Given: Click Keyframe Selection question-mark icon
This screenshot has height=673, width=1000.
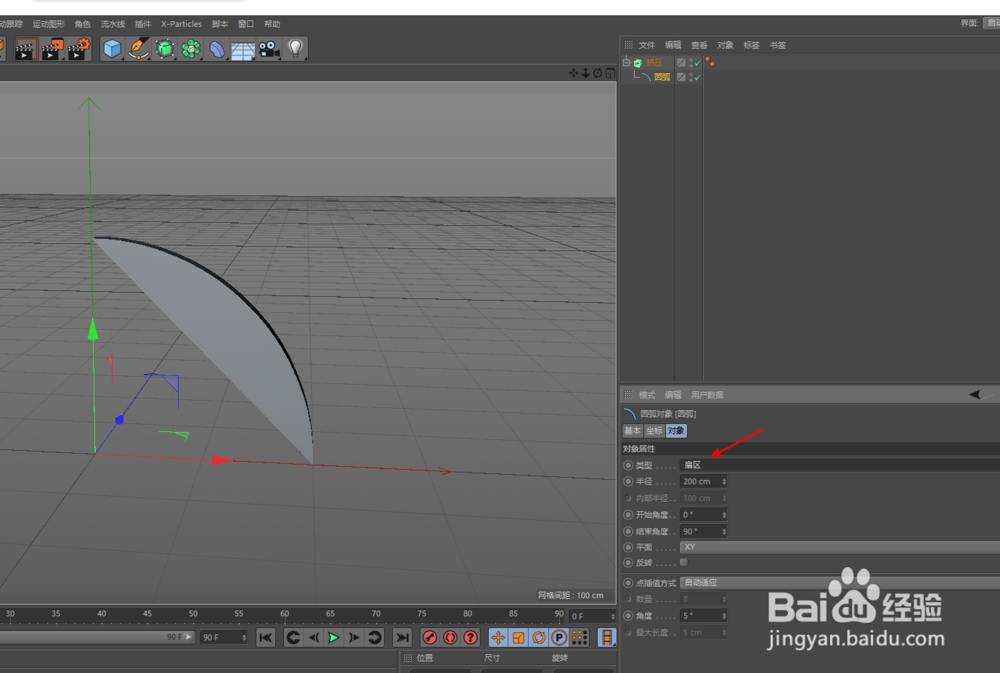Looking at the screenshot, I should [471, 637].
